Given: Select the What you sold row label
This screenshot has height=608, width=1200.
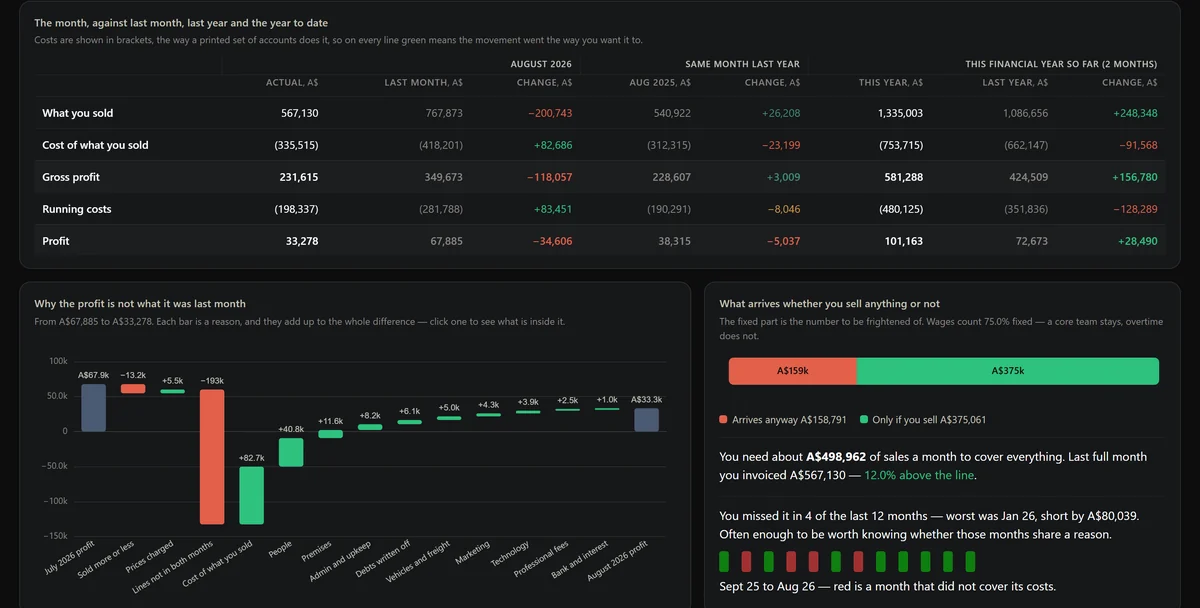Looking at the screenshot, I should coord(78,113).
